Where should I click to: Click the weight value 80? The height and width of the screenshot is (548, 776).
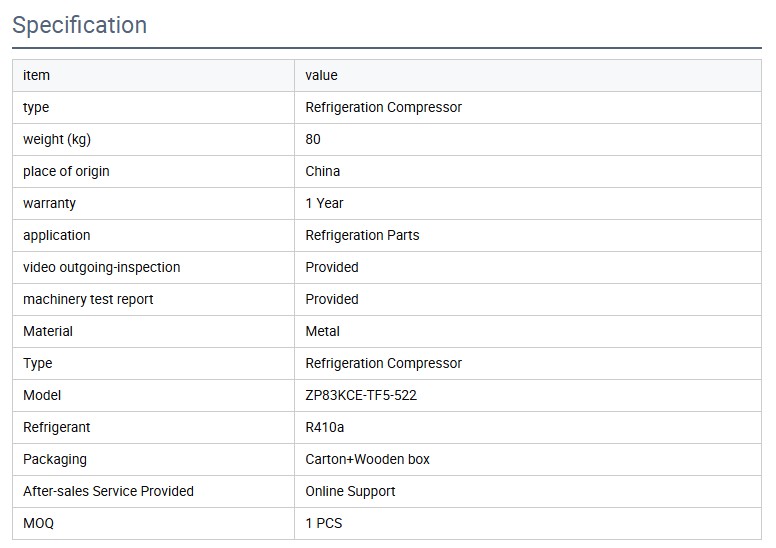click(313, 139)
